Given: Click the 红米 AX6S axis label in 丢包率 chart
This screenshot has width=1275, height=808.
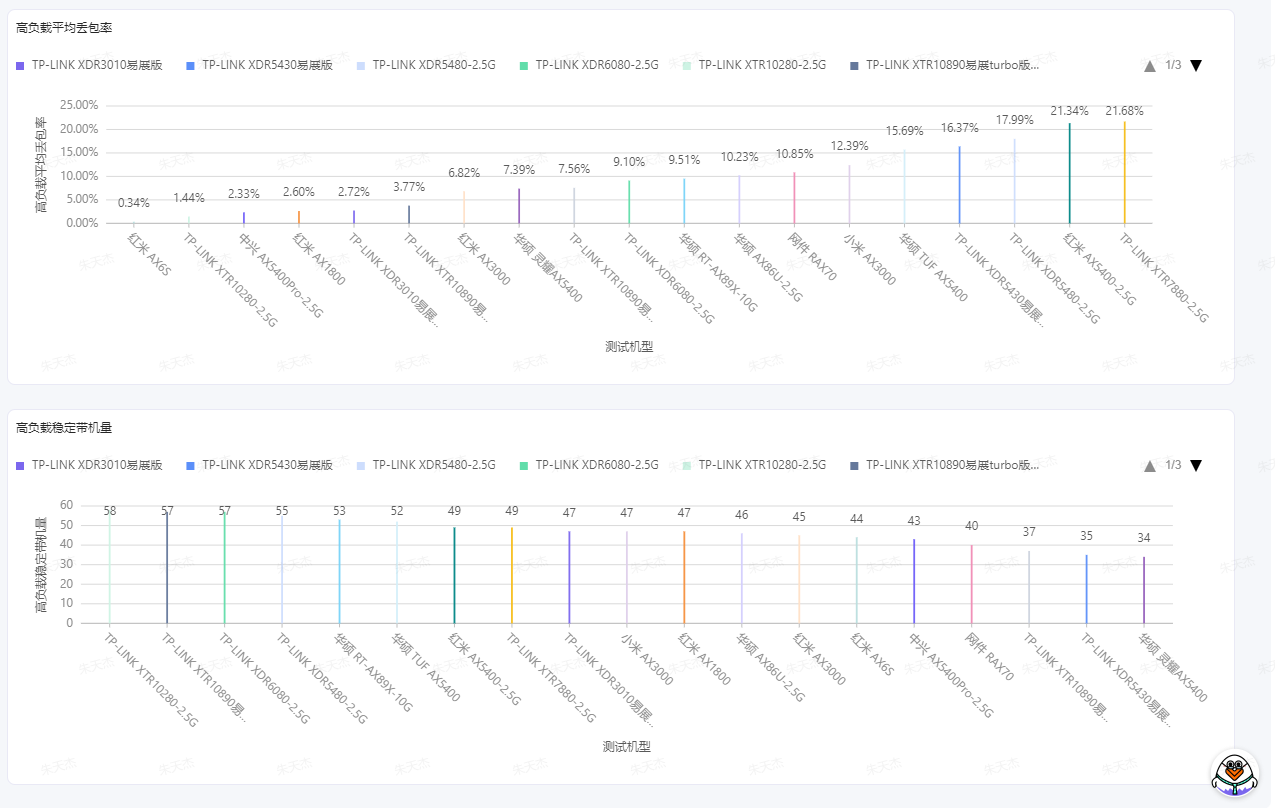Looking at the screenshot, I should tap(150, 254).
